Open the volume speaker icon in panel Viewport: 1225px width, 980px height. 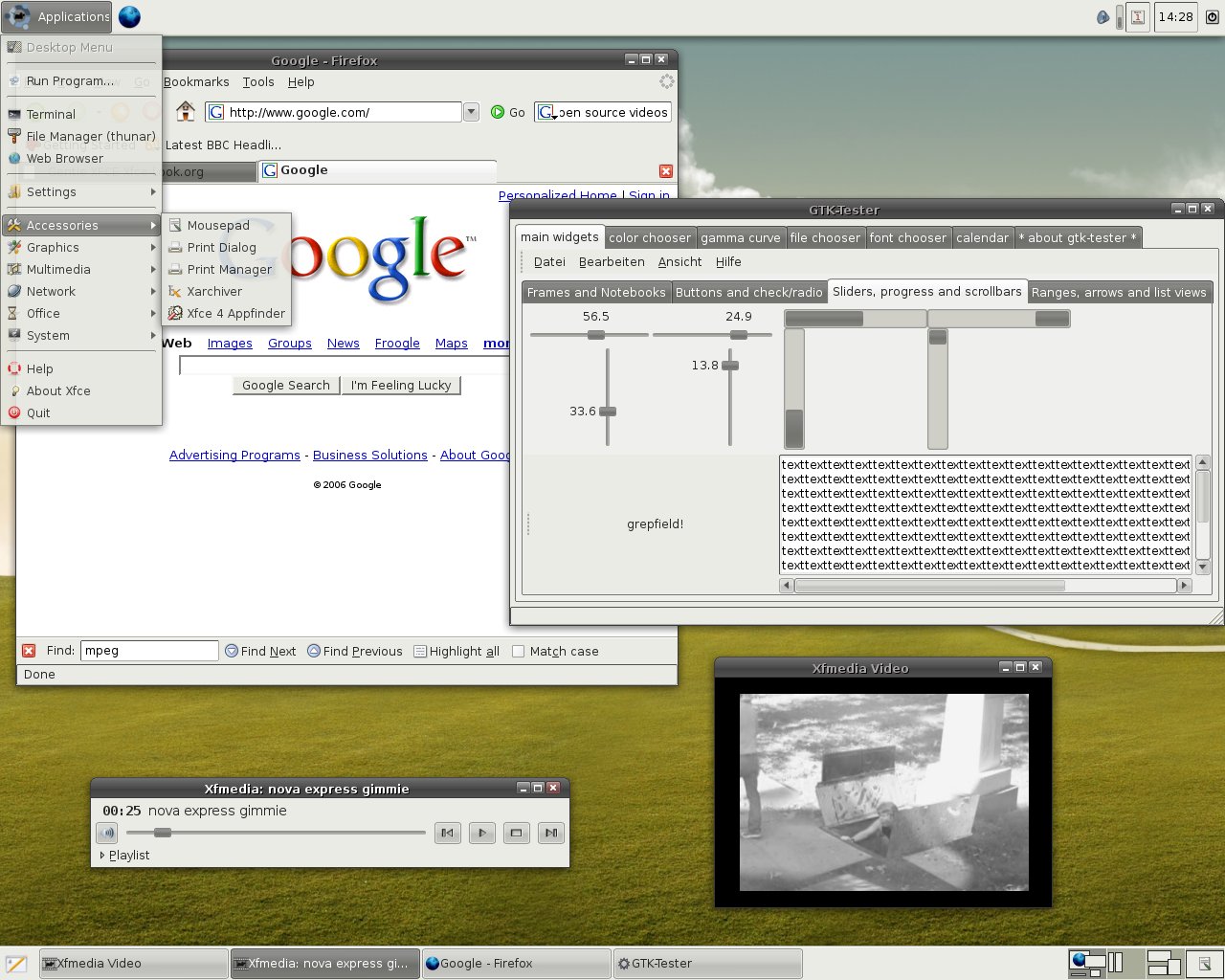pos(1102,16)
